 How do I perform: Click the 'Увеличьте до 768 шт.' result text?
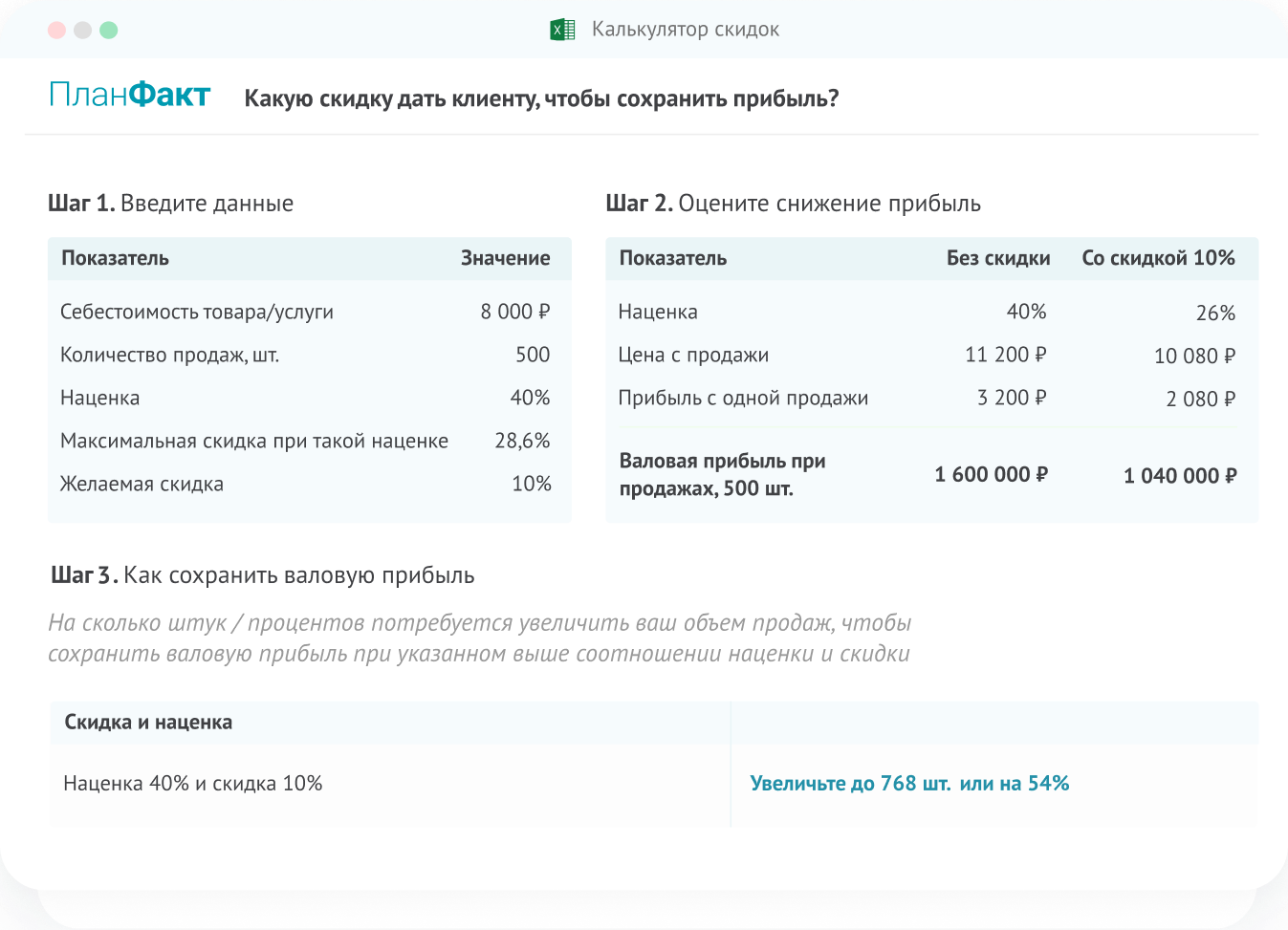click(849, 784)
